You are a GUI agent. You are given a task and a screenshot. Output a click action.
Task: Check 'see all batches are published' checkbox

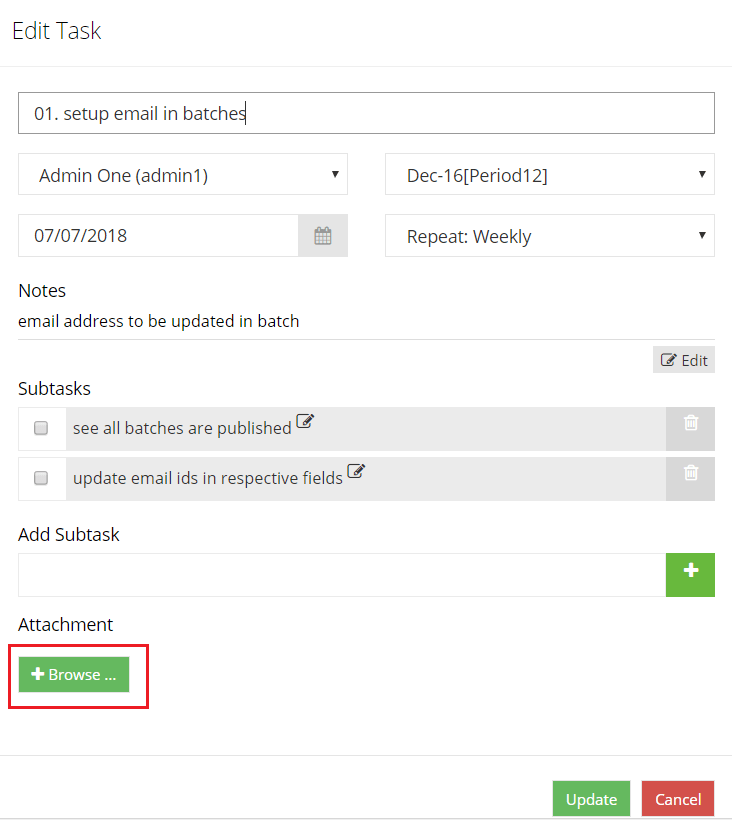[41, 428]
